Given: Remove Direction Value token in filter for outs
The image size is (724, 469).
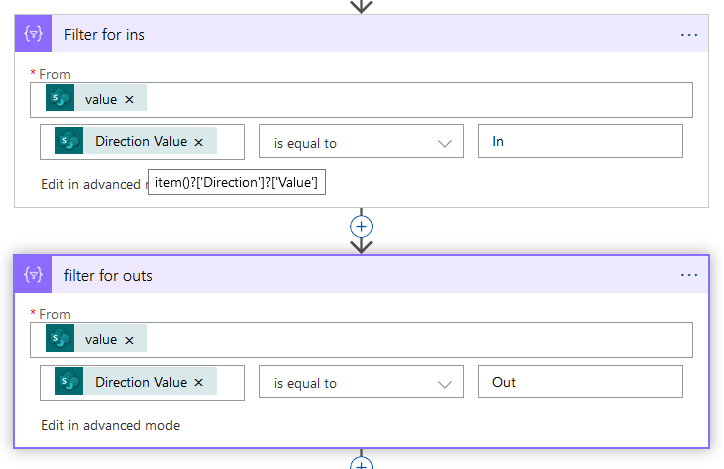Looking at the screenshot, I should tap(198, 383).
